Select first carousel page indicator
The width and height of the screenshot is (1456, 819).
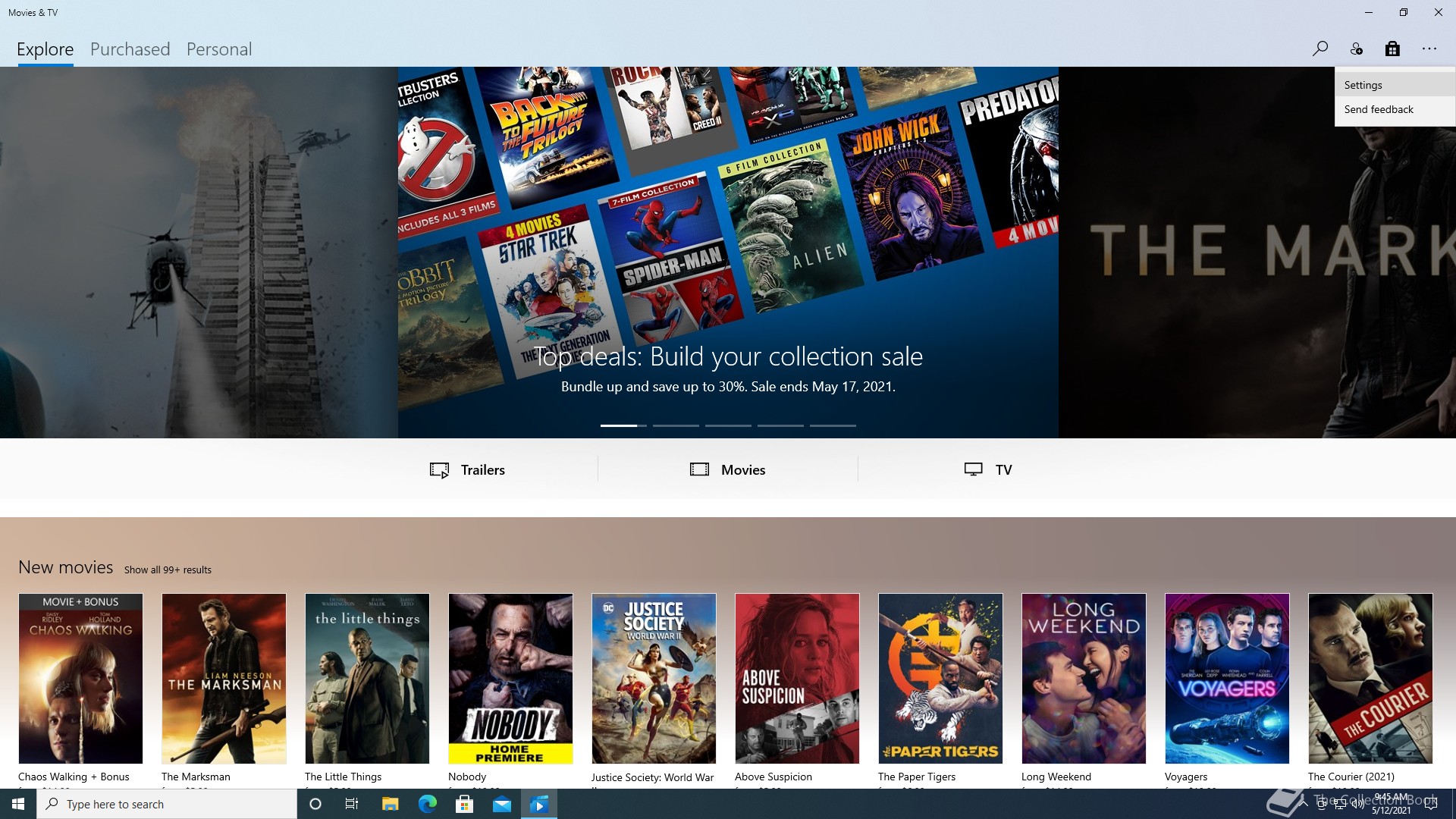623,425
